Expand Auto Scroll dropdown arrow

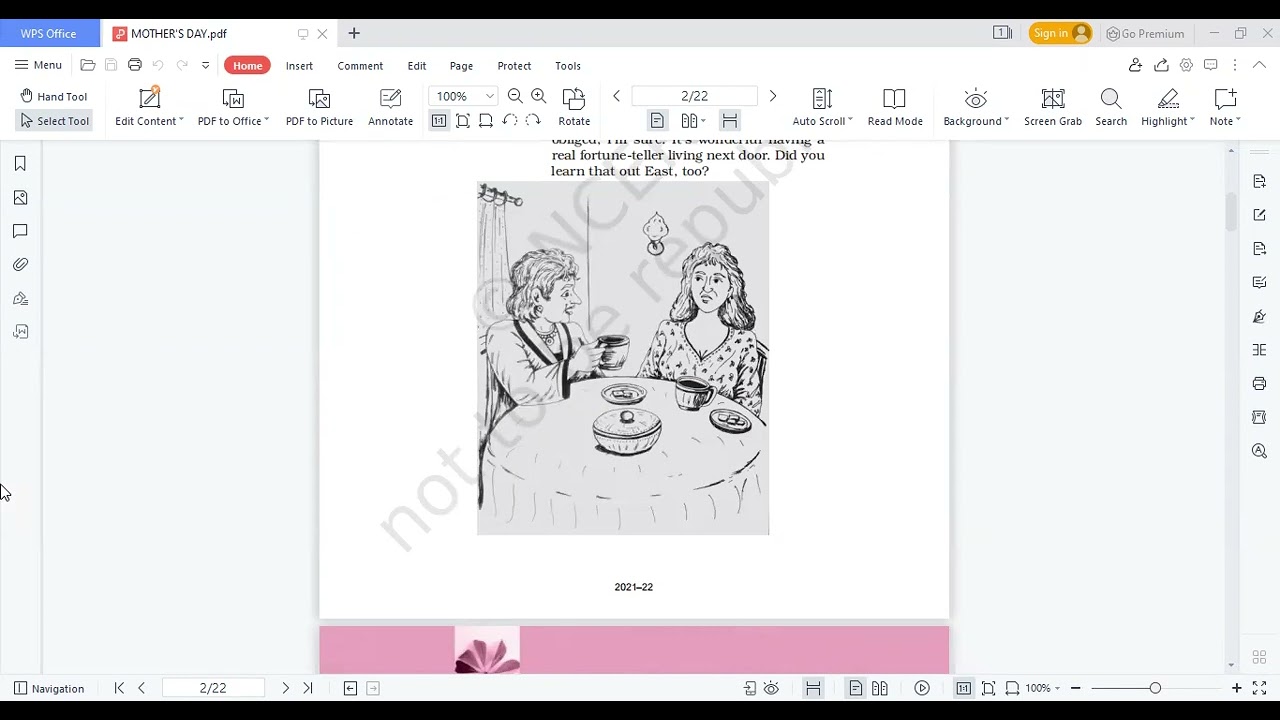[x=850, y=121]
